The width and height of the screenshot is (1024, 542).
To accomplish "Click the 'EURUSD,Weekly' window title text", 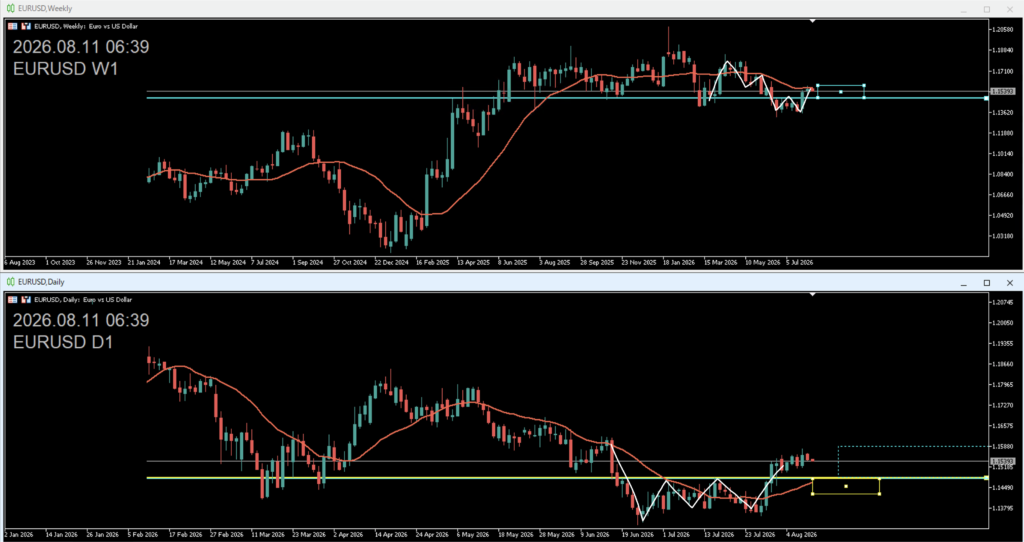I will point(45,8).
